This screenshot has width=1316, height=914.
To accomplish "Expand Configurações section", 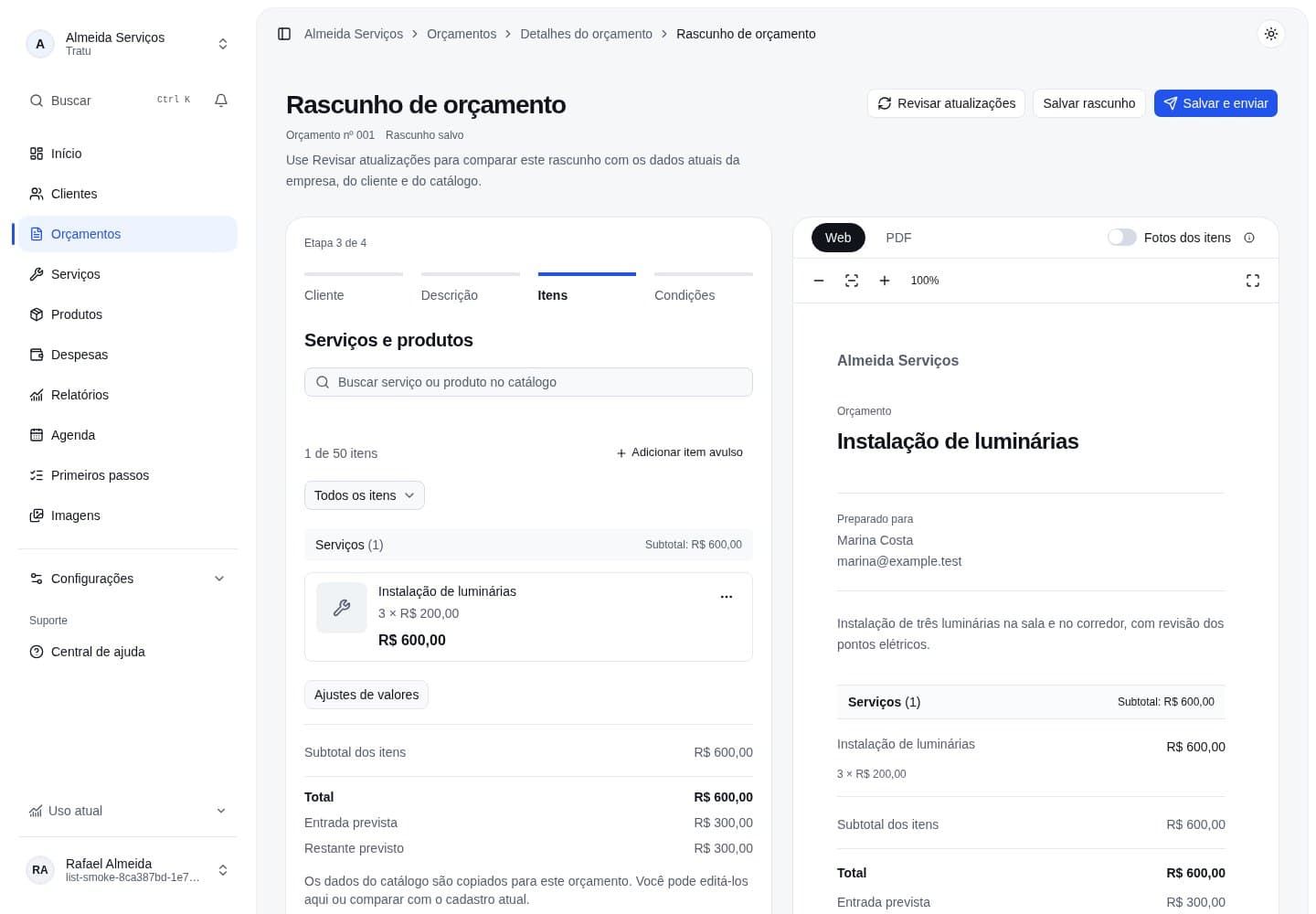I will coord(128,579).
